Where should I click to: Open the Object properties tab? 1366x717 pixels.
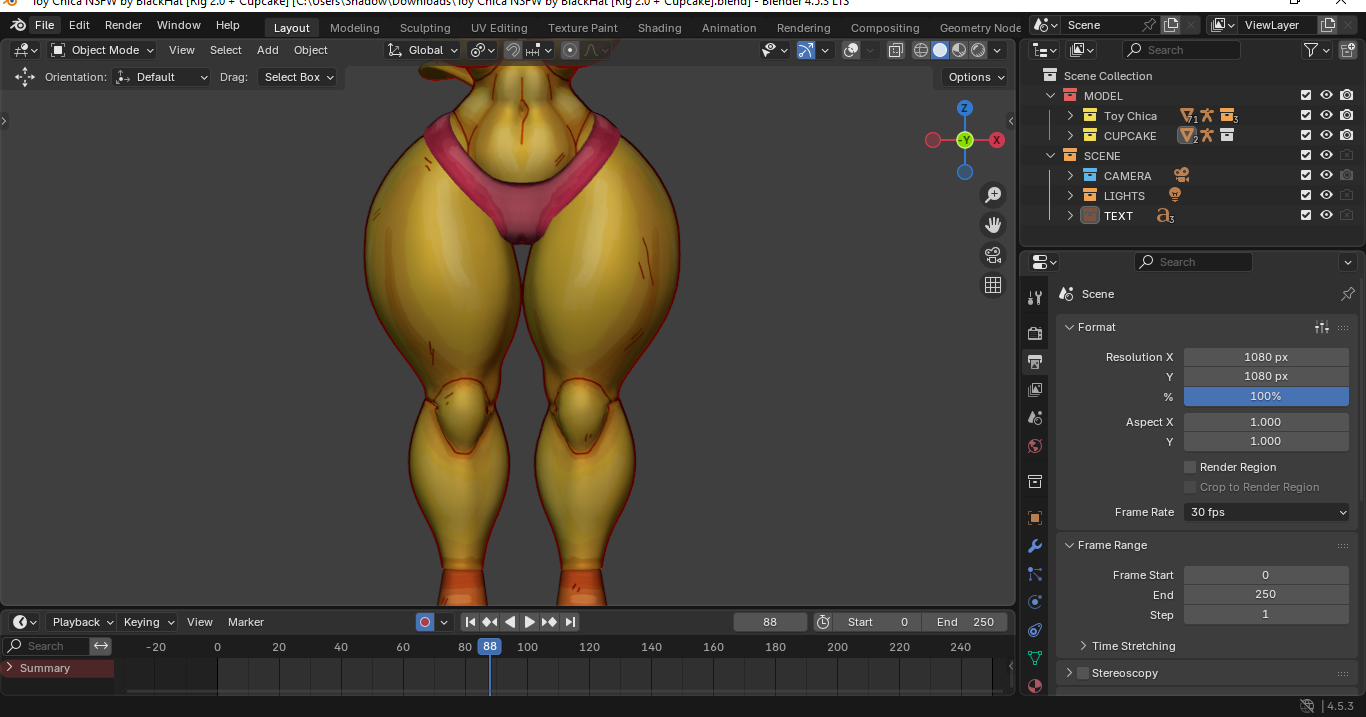pos(1035,518)
